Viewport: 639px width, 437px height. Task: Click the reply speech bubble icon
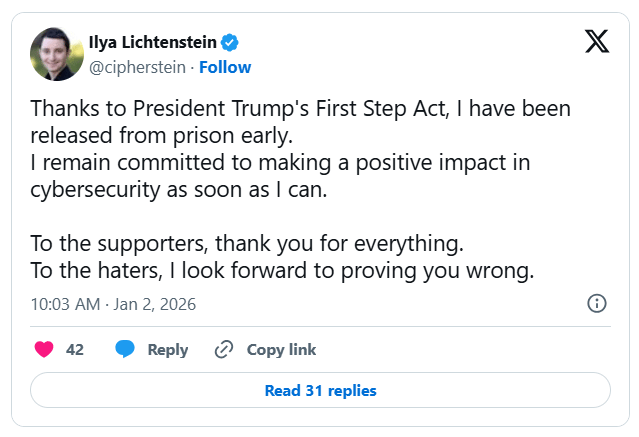click(125, 349)
